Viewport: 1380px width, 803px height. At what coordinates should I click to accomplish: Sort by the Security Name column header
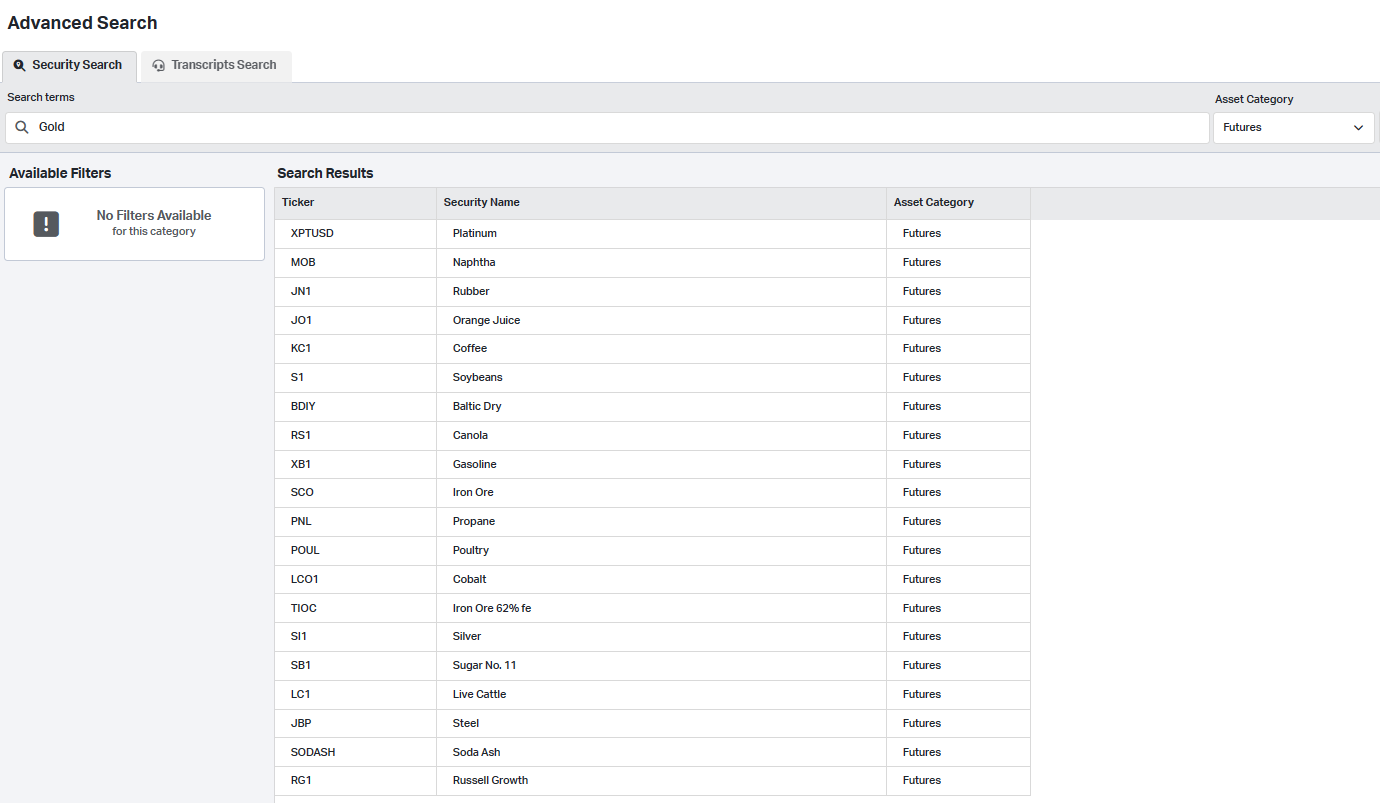tap(481, 202)
